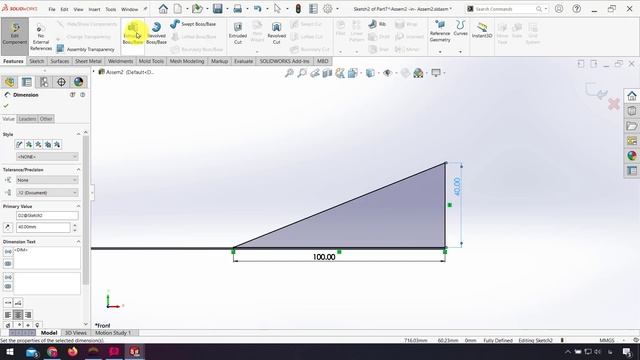Open the Tolerance type None dropdown

[x=47, y=180]
